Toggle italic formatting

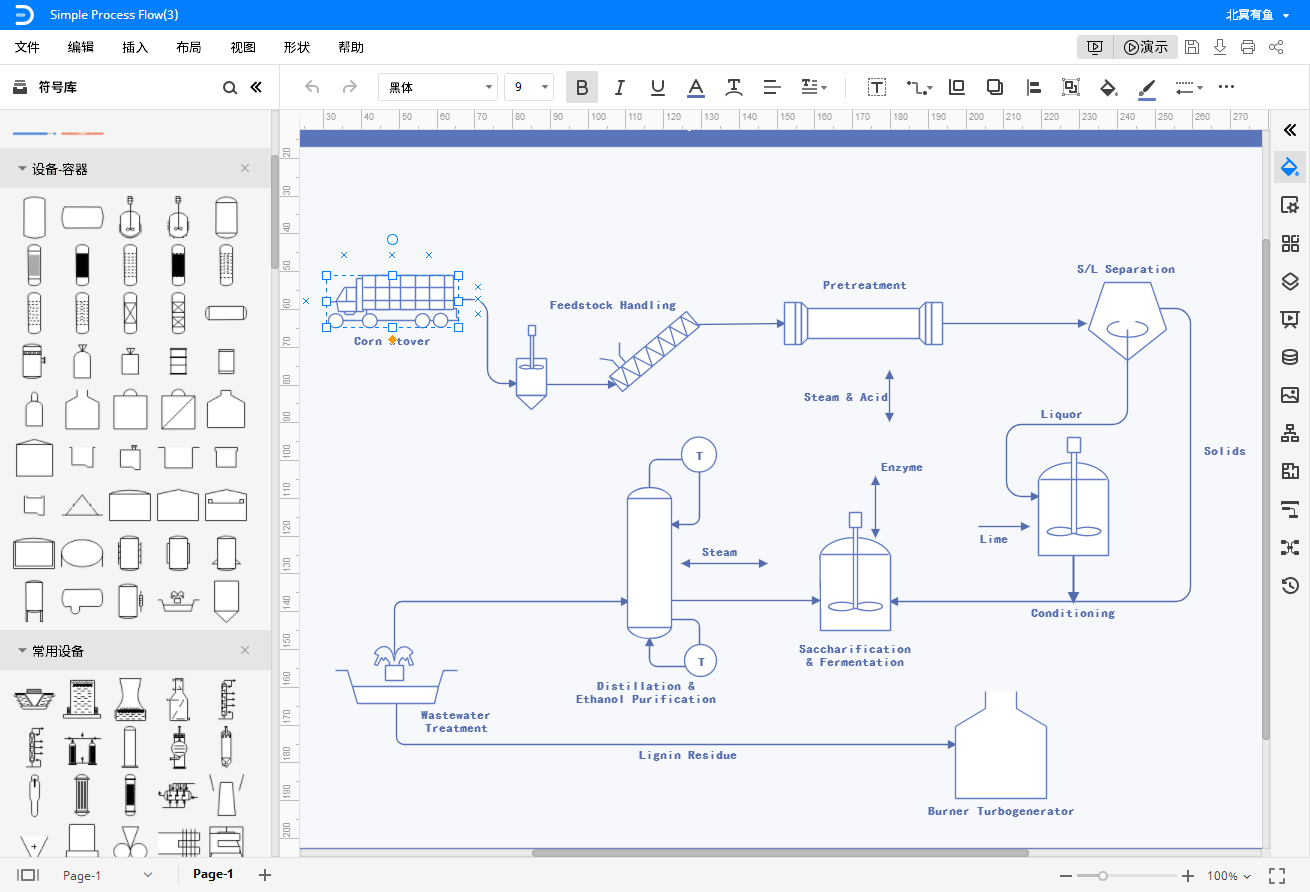(619, 88)
